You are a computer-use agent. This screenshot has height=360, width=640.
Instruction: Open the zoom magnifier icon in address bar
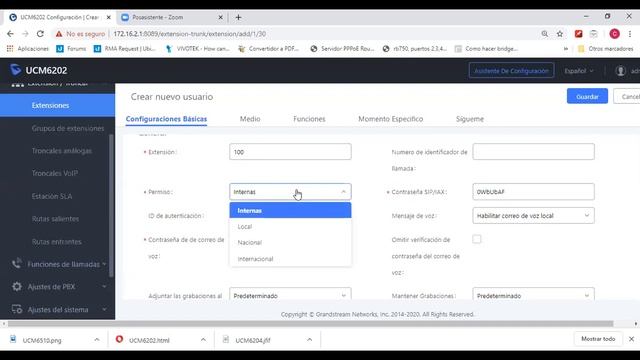point(544,34)
